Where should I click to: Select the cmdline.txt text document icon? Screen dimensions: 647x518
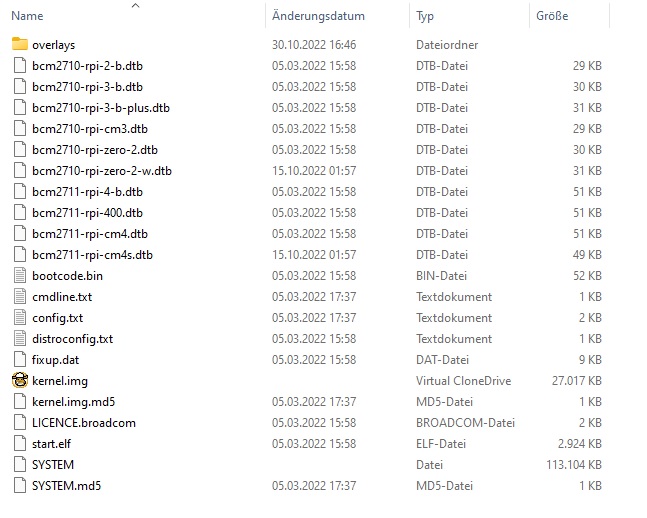[20, 296]
